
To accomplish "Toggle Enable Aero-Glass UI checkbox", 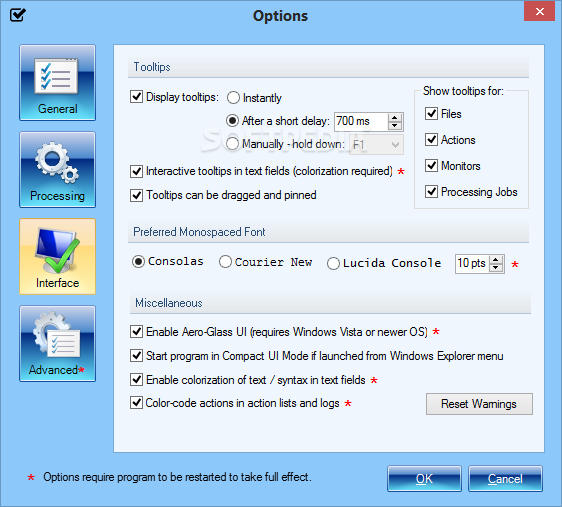I will (x=136, y=331).
